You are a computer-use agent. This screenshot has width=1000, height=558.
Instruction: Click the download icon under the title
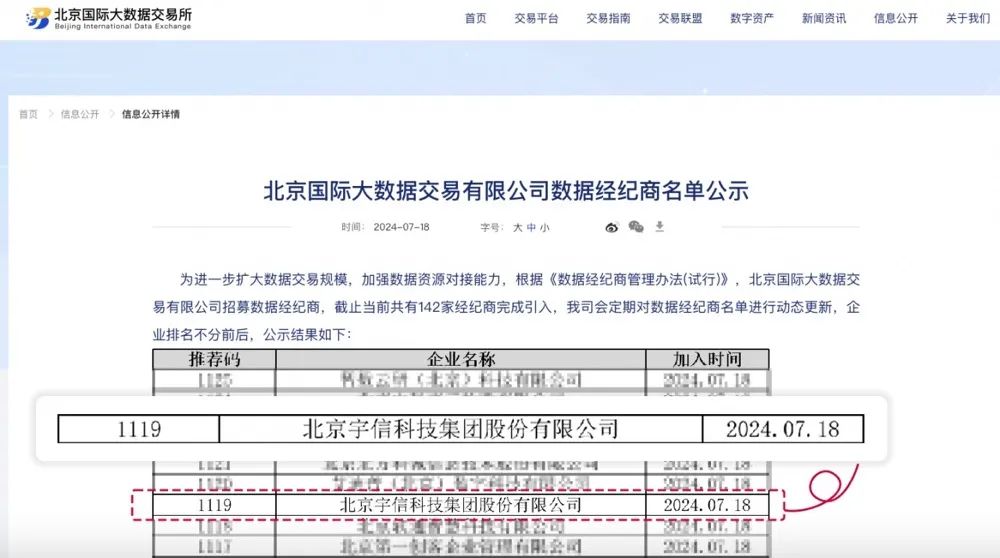[x=659, y=226]
